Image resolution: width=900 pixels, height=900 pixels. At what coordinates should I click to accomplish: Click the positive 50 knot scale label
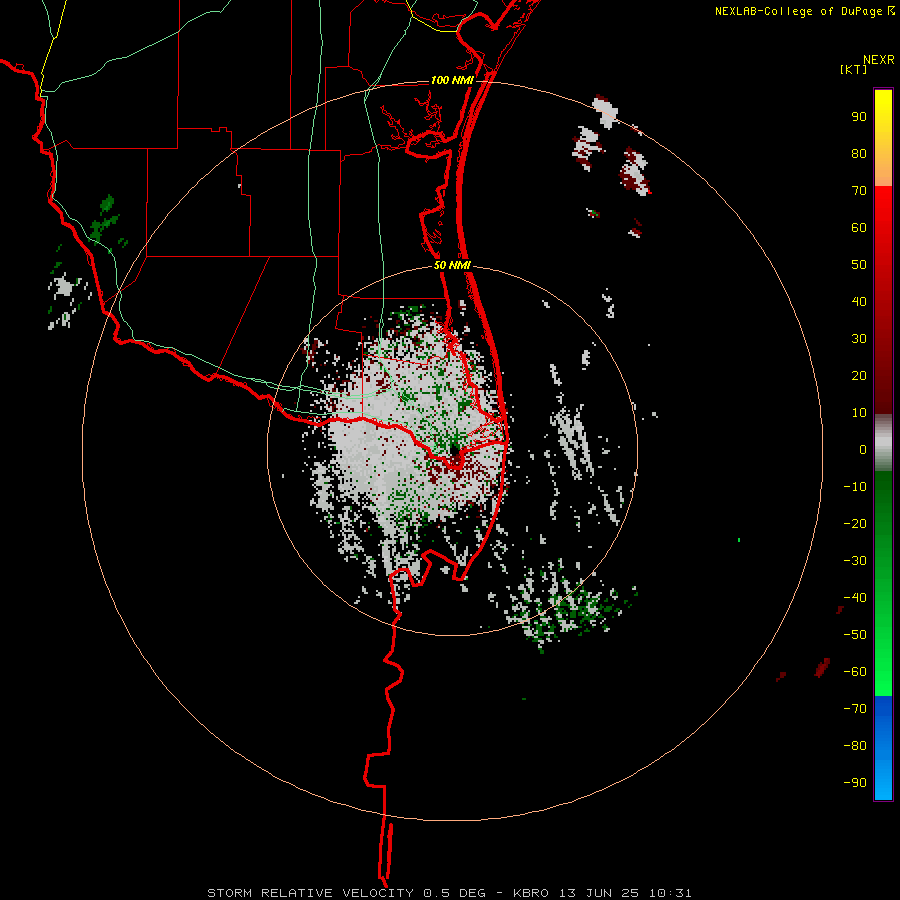coord(859,265)
